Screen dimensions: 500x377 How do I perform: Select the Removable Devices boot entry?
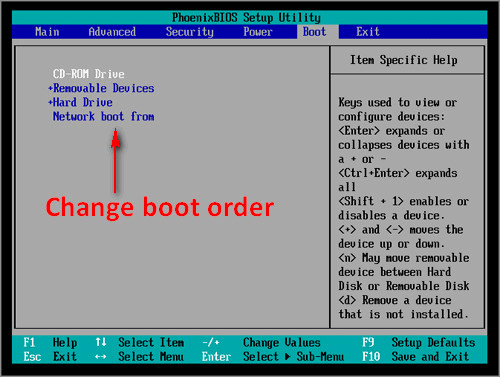(x=104, y=88)
